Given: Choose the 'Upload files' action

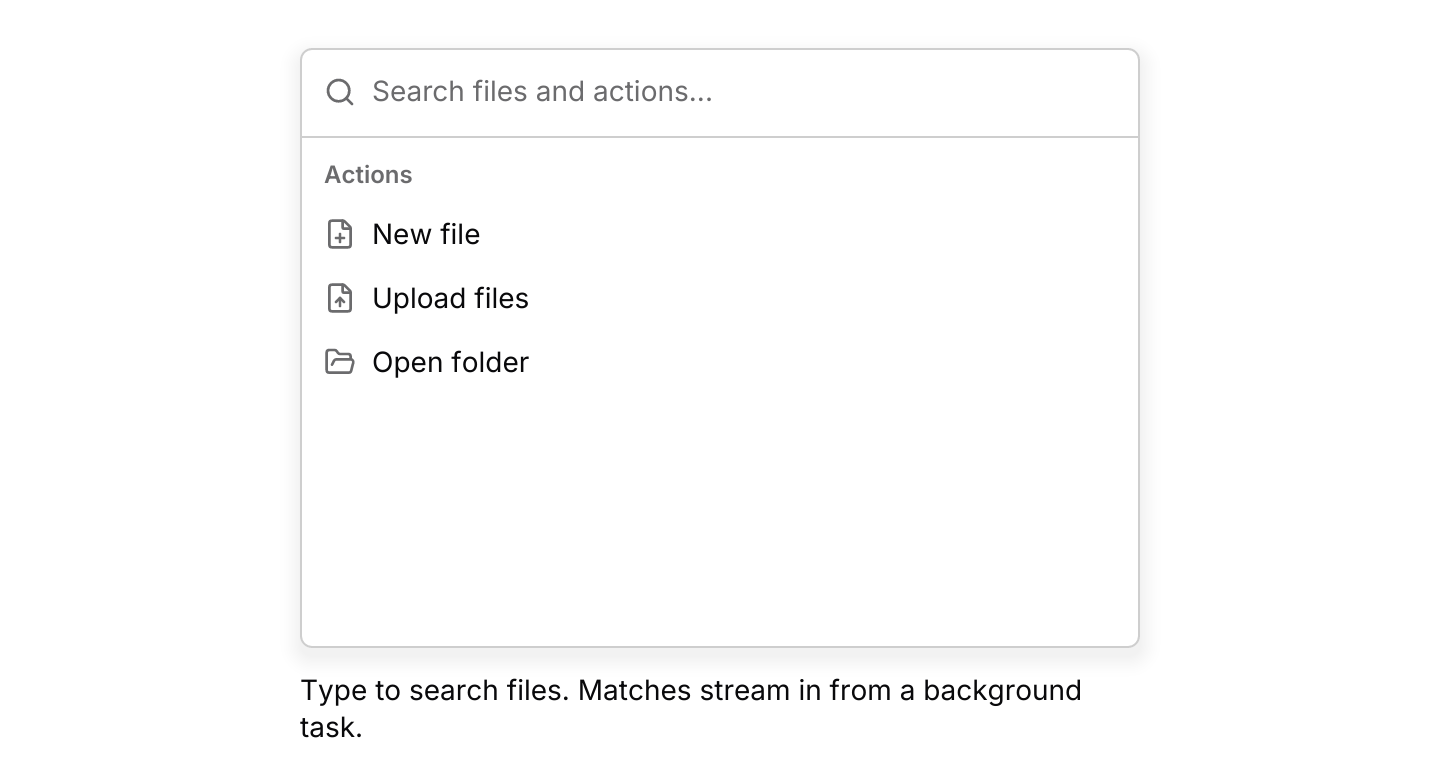Looking at the screenshot, I should (x=720, y=298).
